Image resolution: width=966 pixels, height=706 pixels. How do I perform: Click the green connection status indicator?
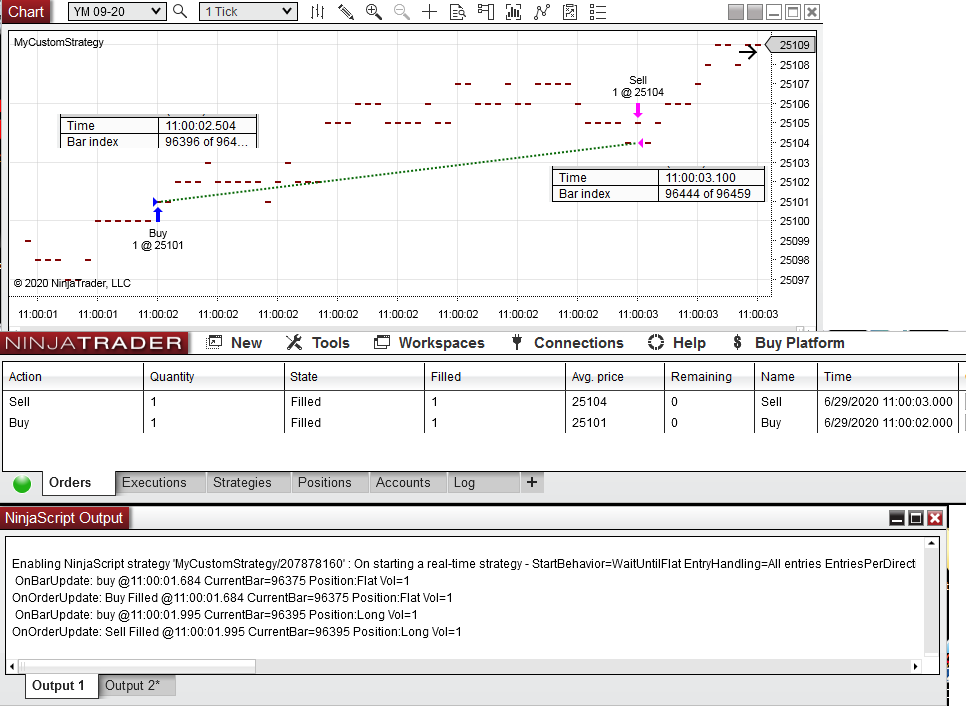(22, 484)
